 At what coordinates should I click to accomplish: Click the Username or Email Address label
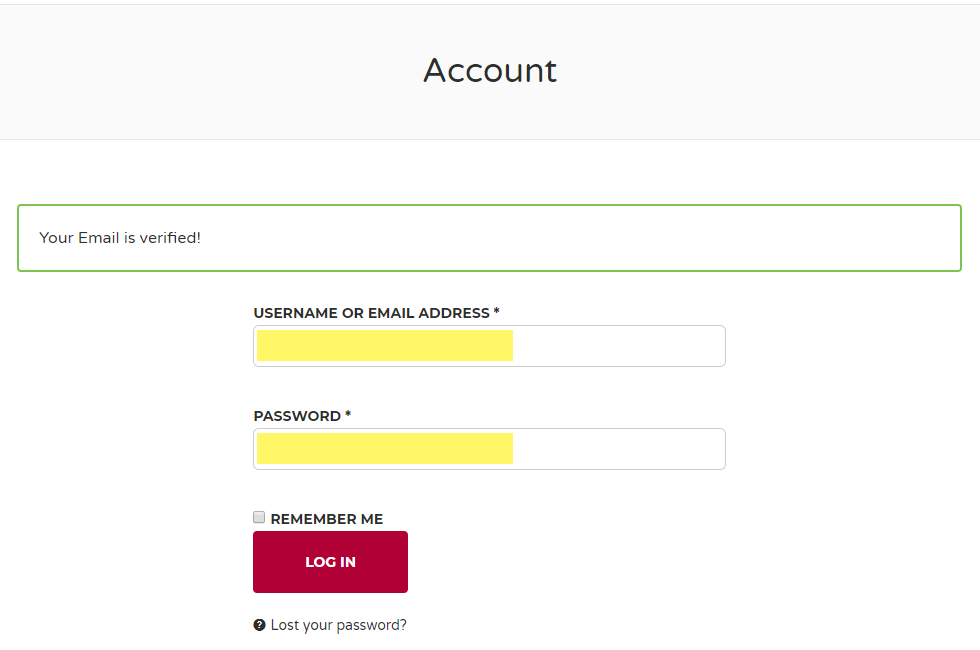pos(371,313)
